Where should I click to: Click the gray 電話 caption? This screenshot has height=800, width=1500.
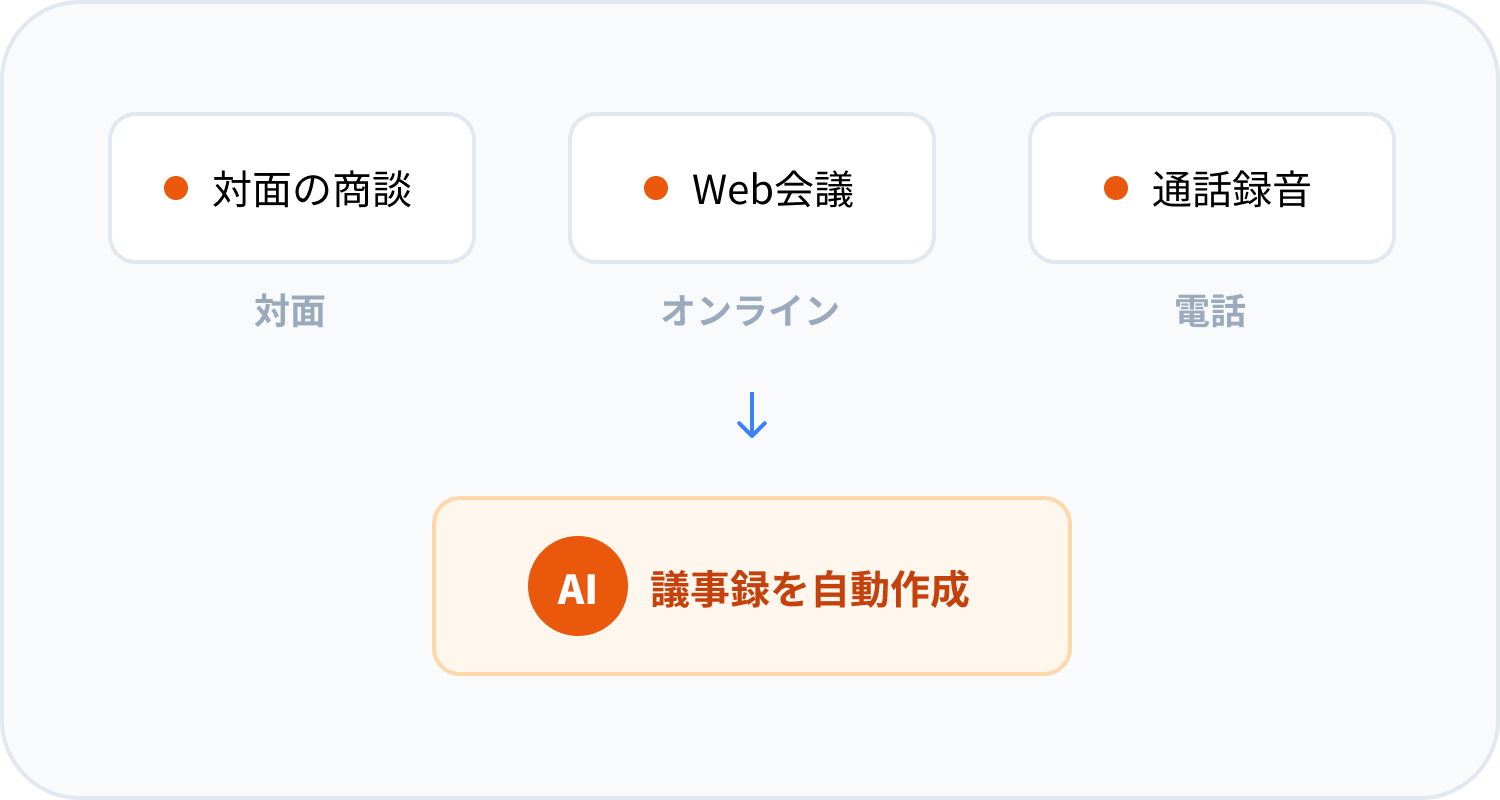1210,313
